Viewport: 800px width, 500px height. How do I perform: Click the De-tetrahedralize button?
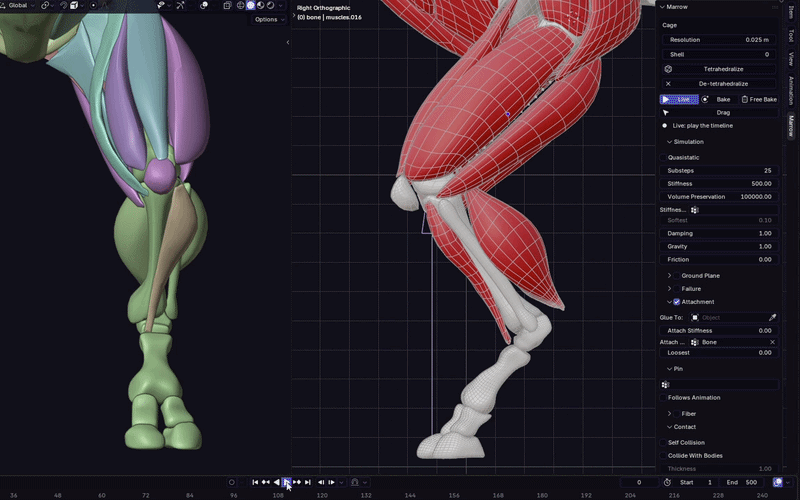[x=719, y=84]
